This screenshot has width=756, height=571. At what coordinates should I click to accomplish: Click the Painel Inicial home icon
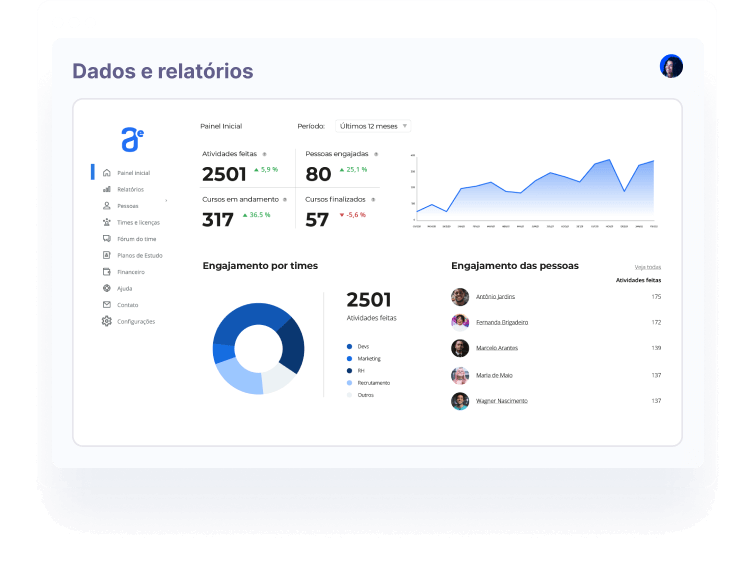point(107,173)
